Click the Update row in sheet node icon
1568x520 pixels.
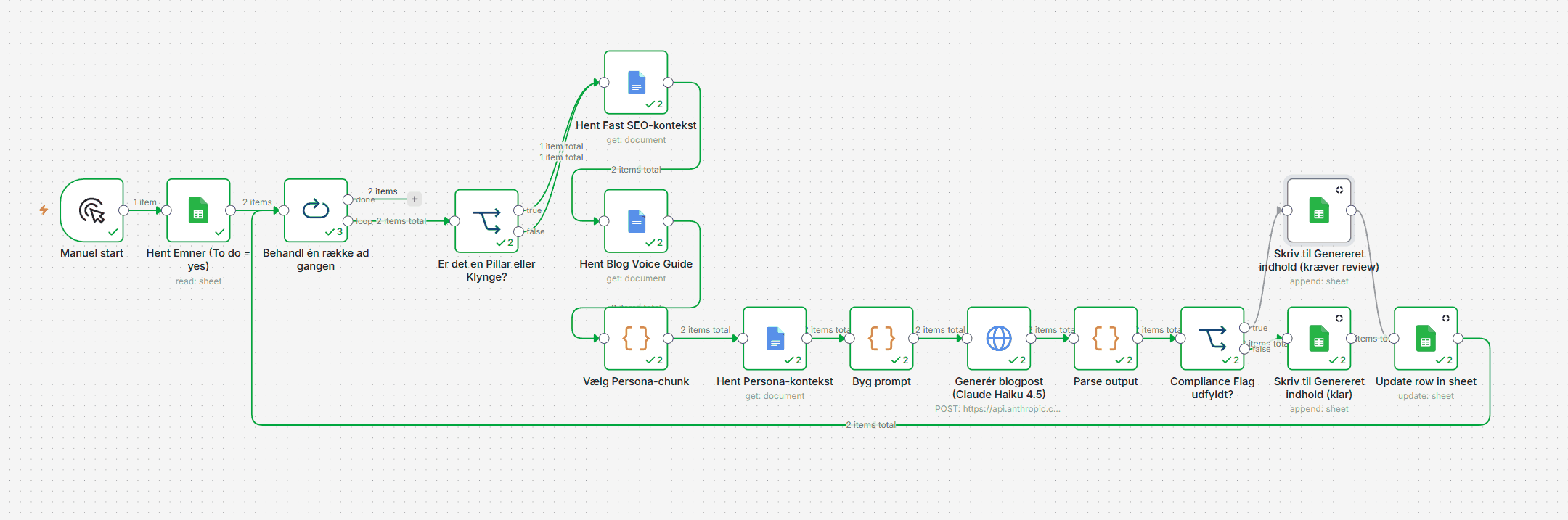(x=1426, y=339)
